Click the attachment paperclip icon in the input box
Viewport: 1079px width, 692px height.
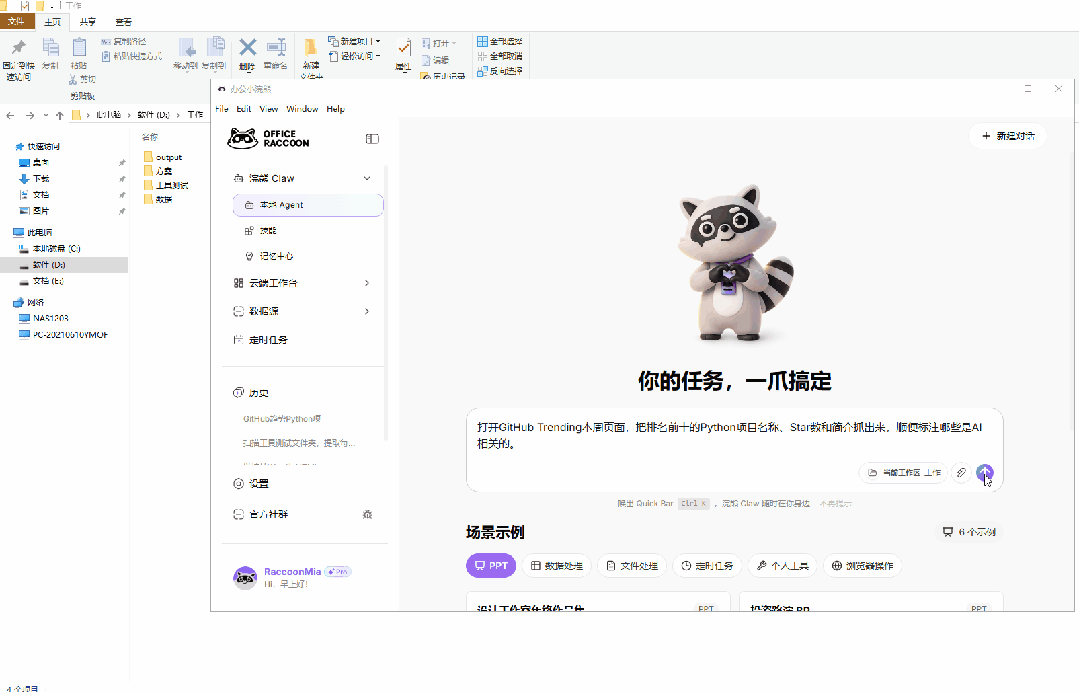coord(961,473)
